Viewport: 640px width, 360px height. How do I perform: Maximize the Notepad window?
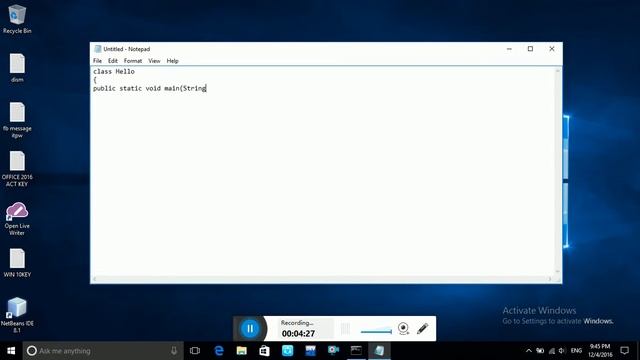pos(530,49)
